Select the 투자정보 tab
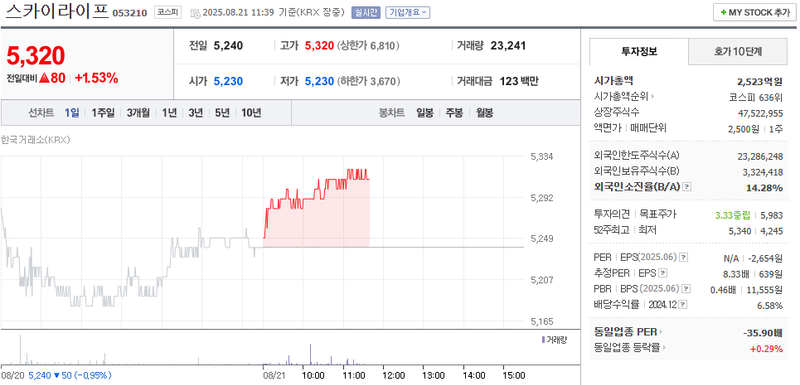 [639, 51]
